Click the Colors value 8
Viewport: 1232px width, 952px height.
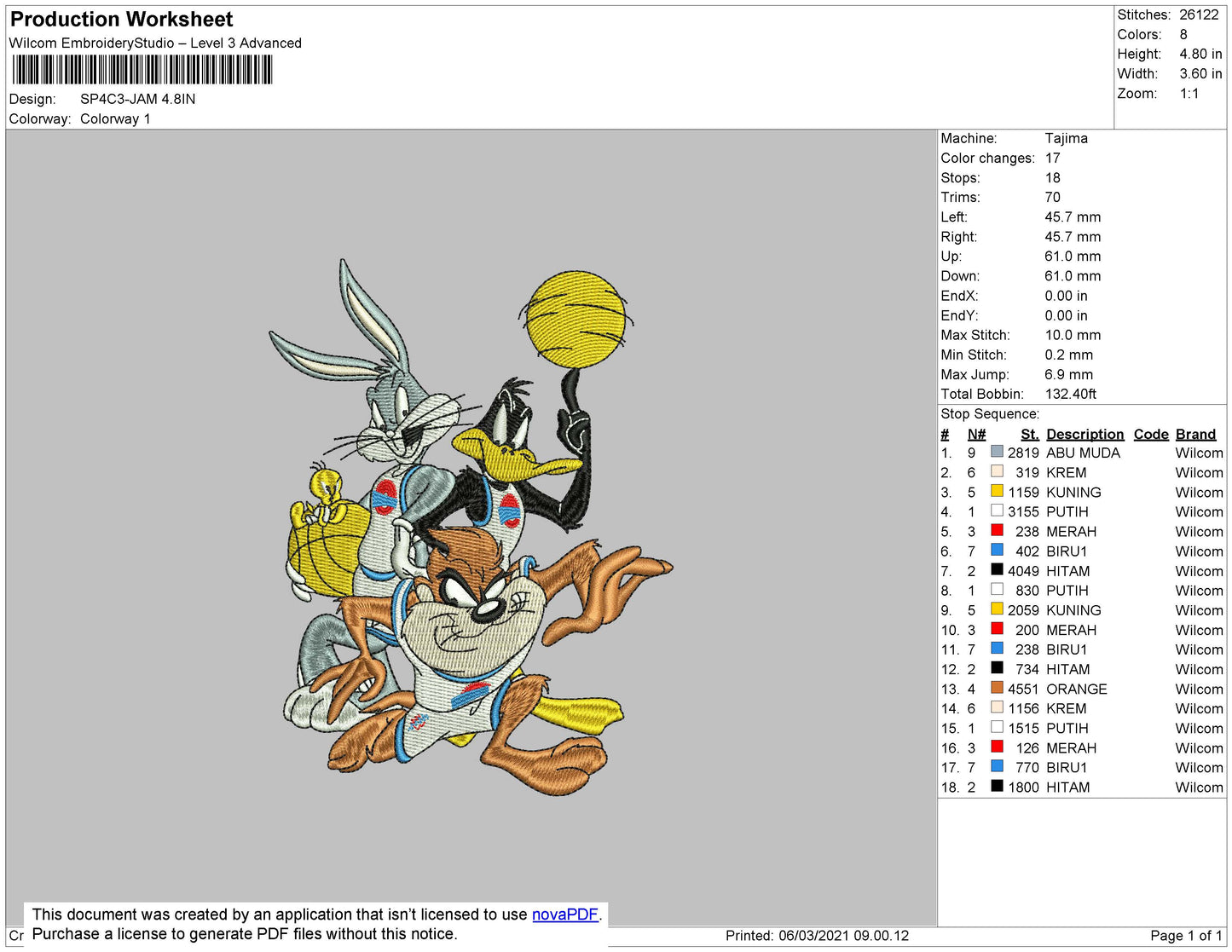[x=1183, y=34]
